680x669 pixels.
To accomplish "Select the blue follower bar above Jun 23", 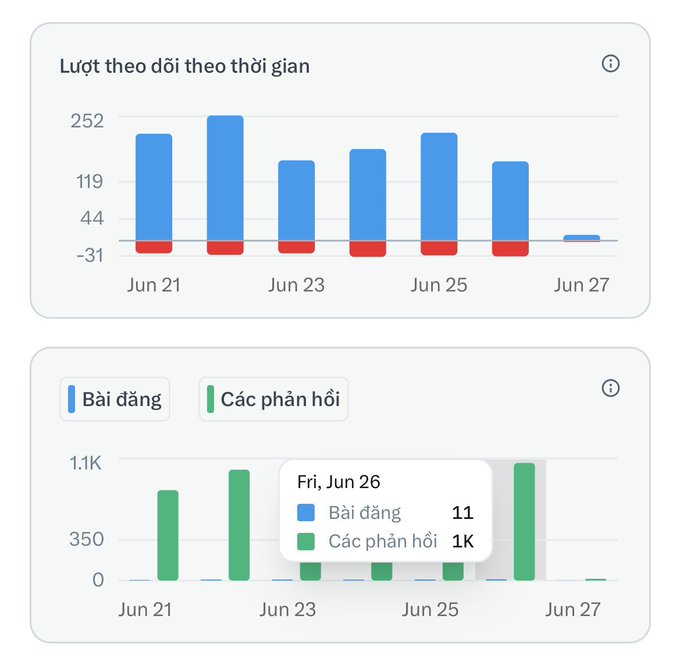I will [297, 201].
